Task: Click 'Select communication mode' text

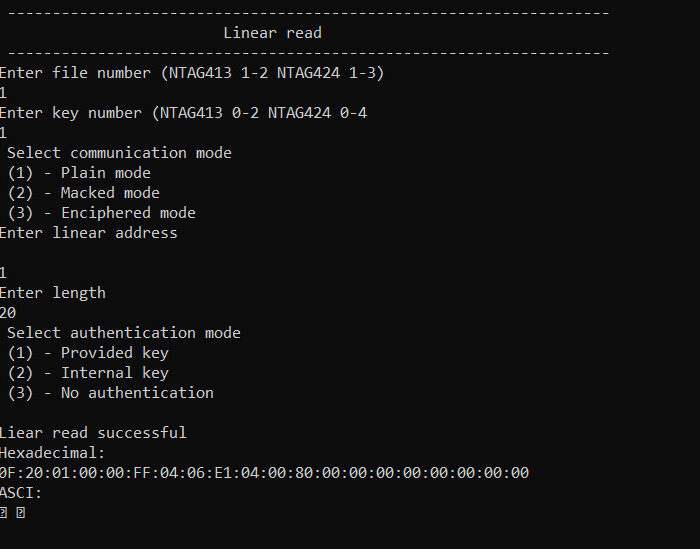Action: point(119,153)
